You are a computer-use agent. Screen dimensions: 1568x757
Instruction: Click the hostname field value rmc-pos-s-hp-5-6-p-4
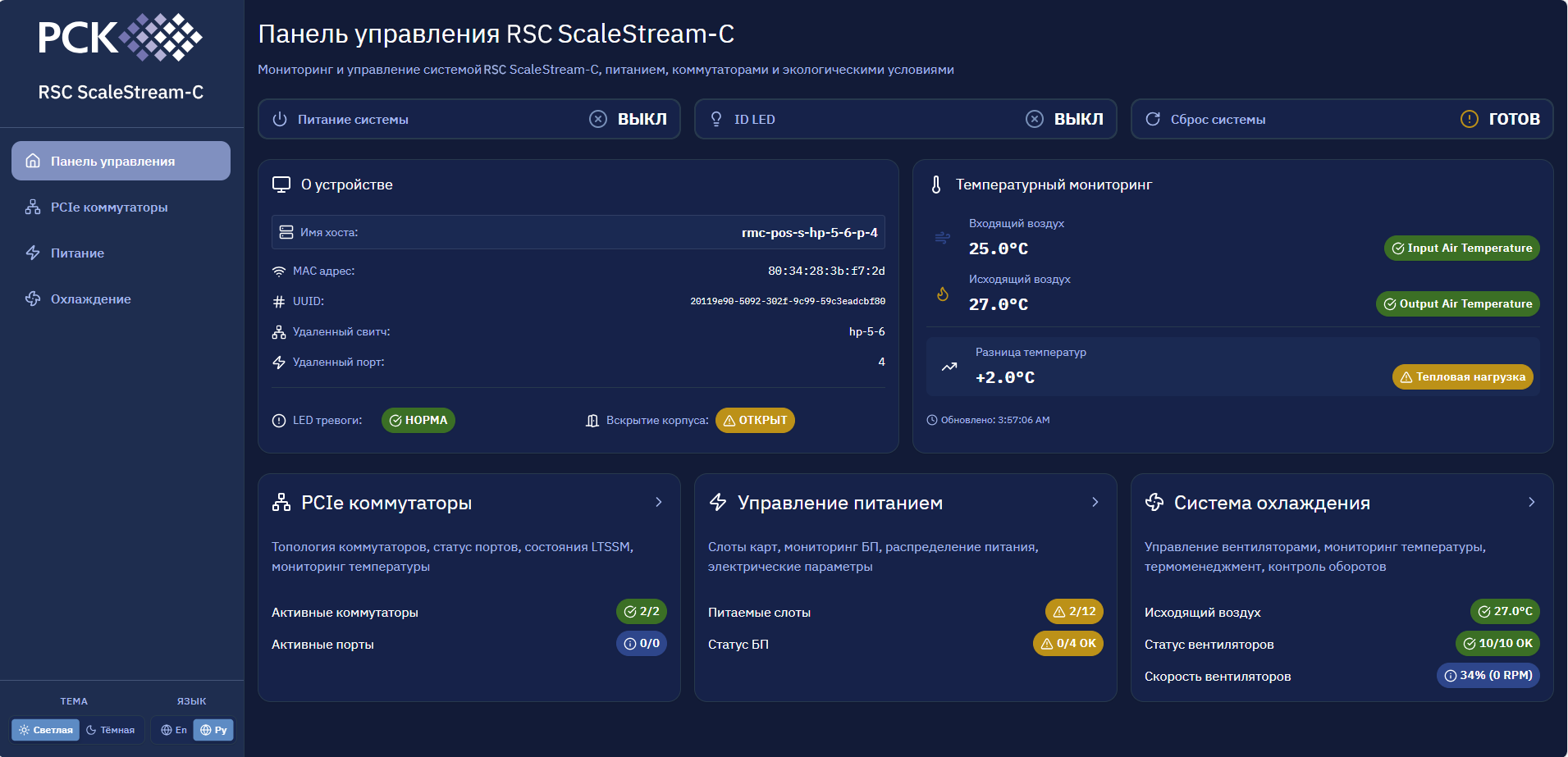[x=809, y=232]
